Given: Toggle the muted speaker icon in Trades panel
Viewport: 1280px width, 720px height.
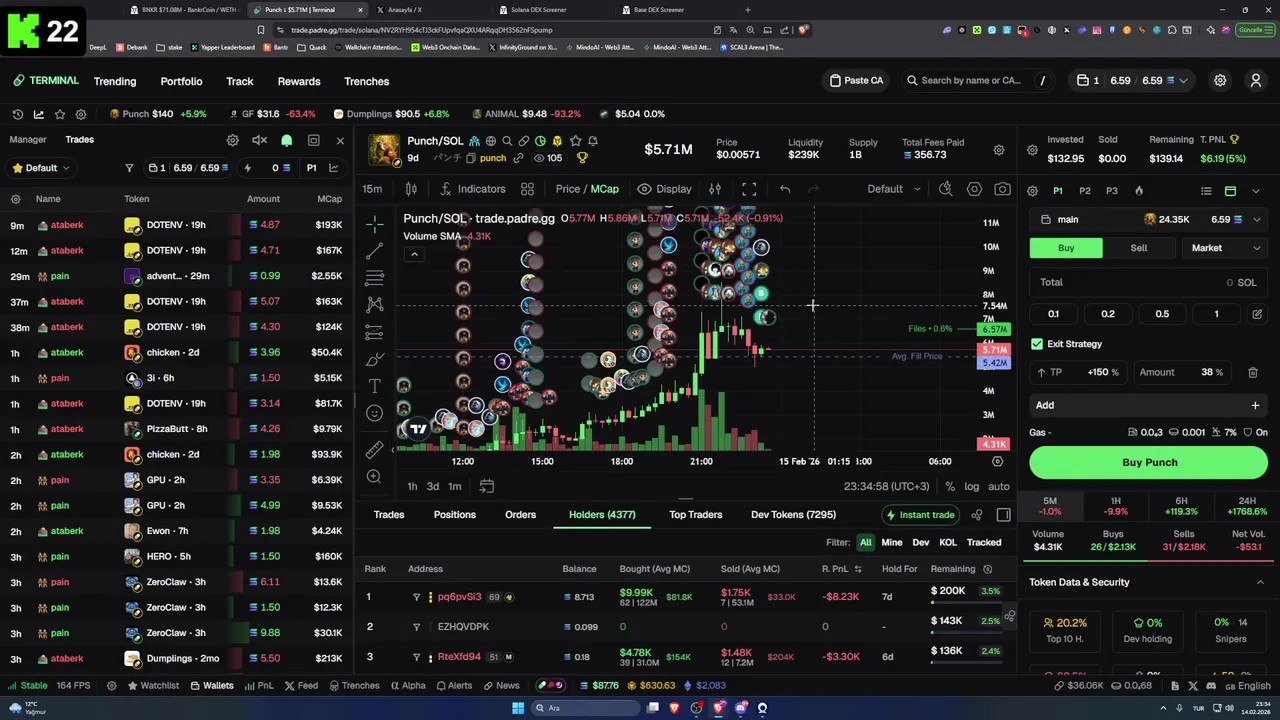Looking at the screenshot, I should pos(260,141).
